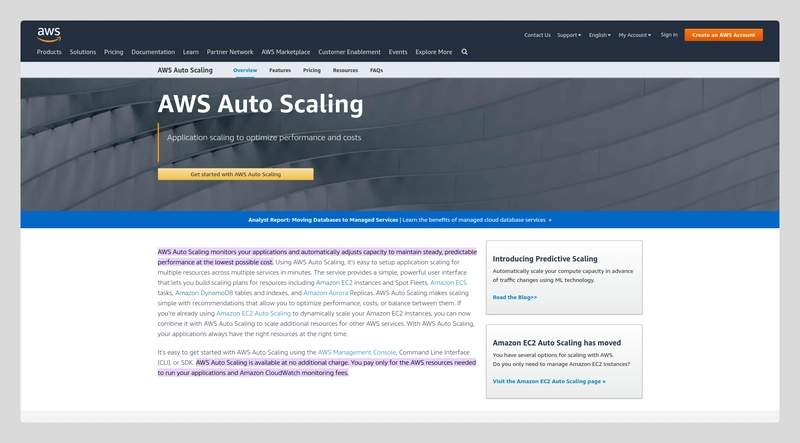Open the Pricing menu in top navigation
This screenshot has height=443, width=800.
click(113, 52)
